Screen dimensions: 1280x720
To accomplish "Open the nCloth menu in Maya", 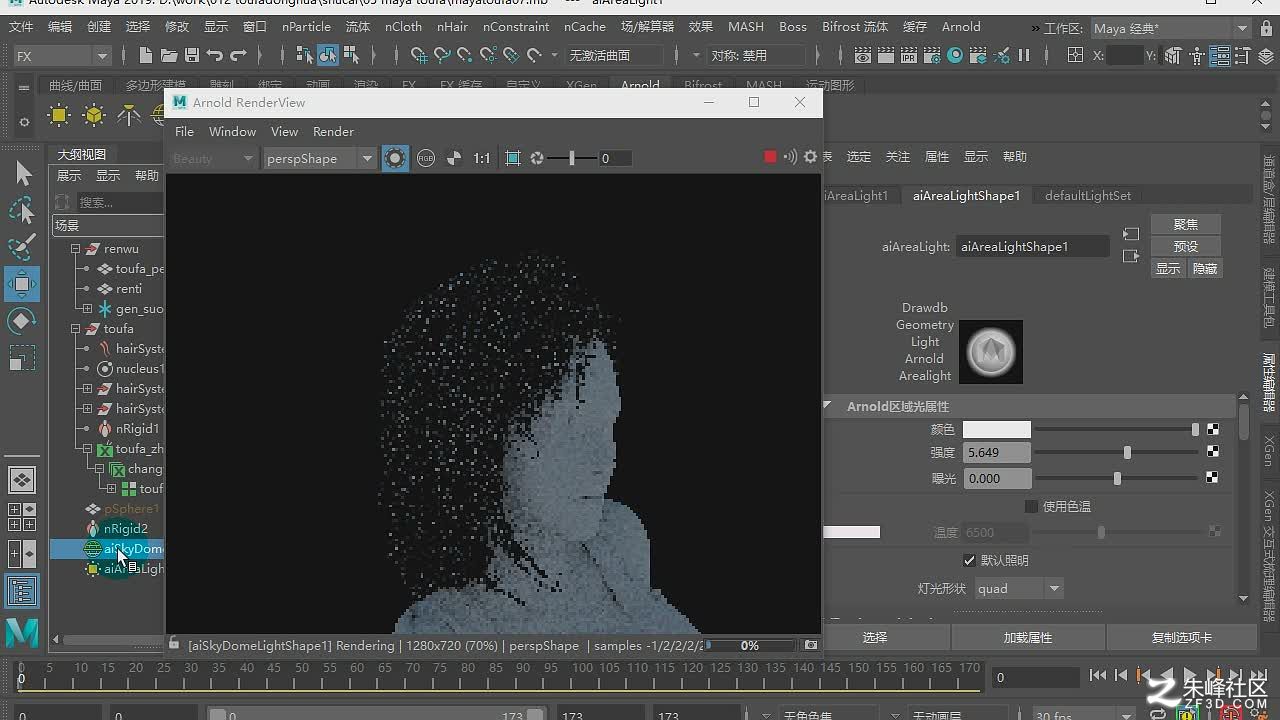I will [x=403, y=27].
